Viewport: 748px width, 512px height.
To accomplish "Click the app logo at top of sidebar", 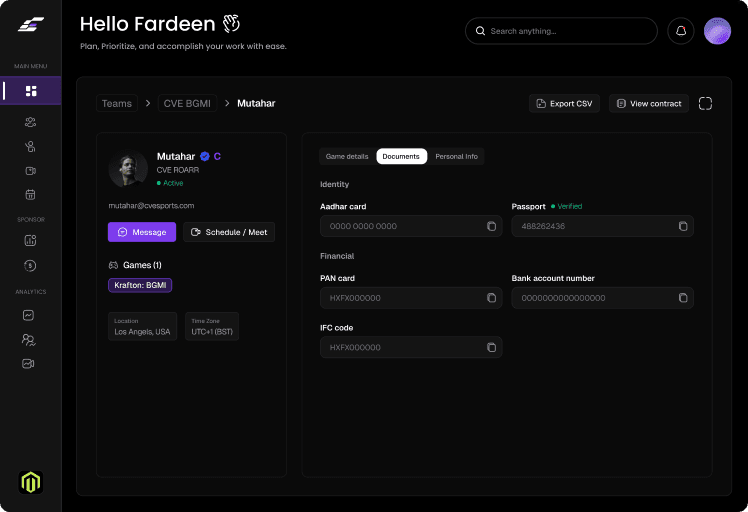I will [31, 24].
